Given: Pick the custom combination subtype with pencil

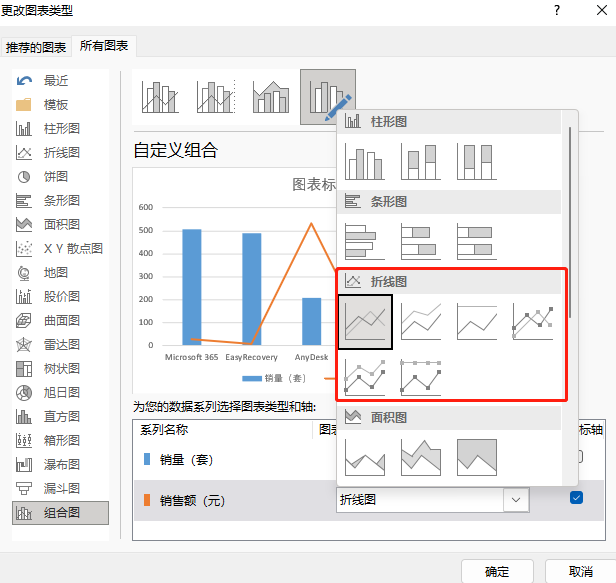Looking at the screenshot, I should click(x=328, y=97).
